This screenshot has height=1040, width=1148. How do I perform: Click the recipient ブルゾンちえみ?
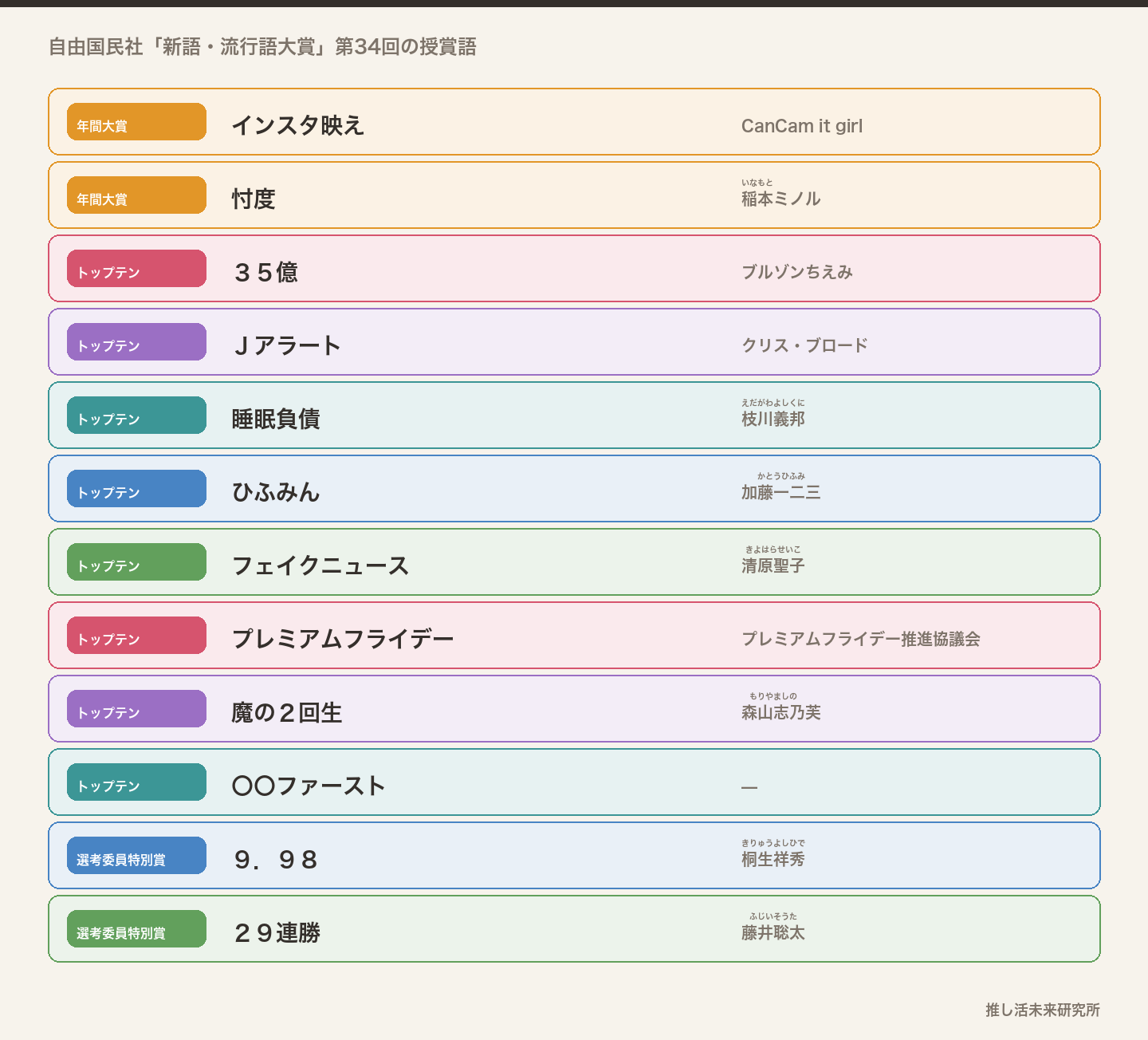[x=797, y=272]
